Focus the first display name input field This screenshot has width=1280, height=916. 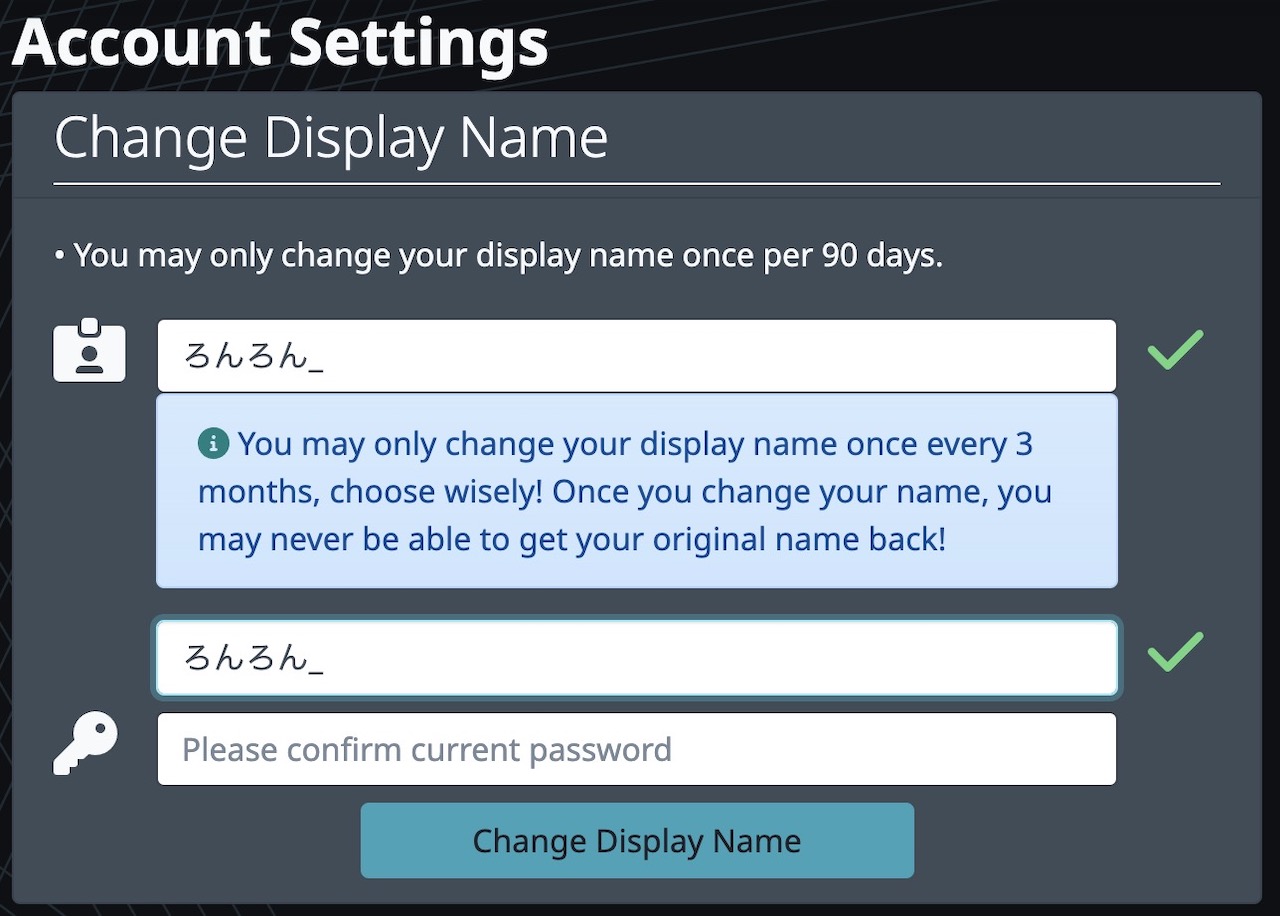click(636, 356)
